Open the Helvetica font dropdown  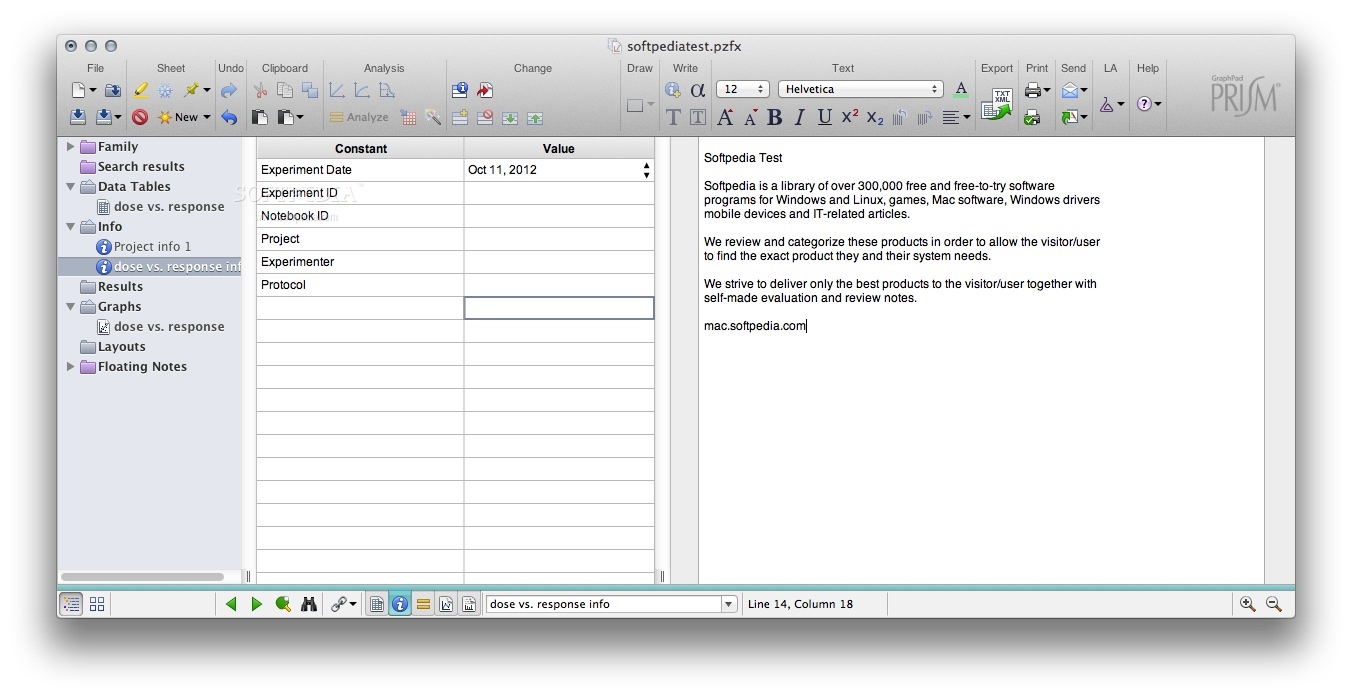coord(860,89)
